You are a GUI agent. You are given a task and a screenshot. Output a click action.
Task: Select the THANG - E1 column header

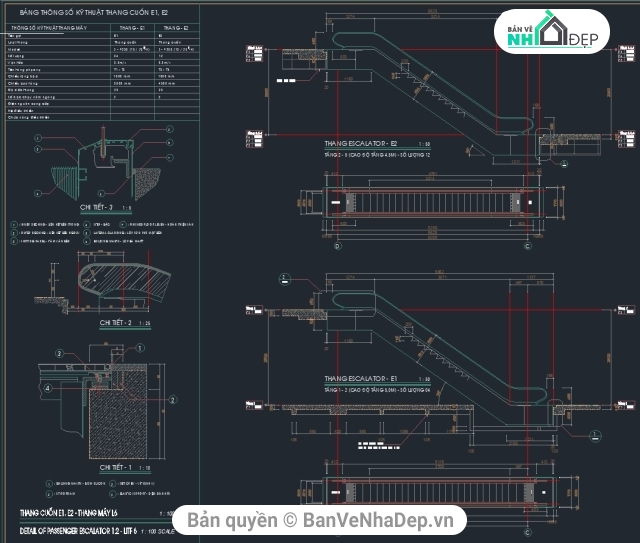(132, 29)
